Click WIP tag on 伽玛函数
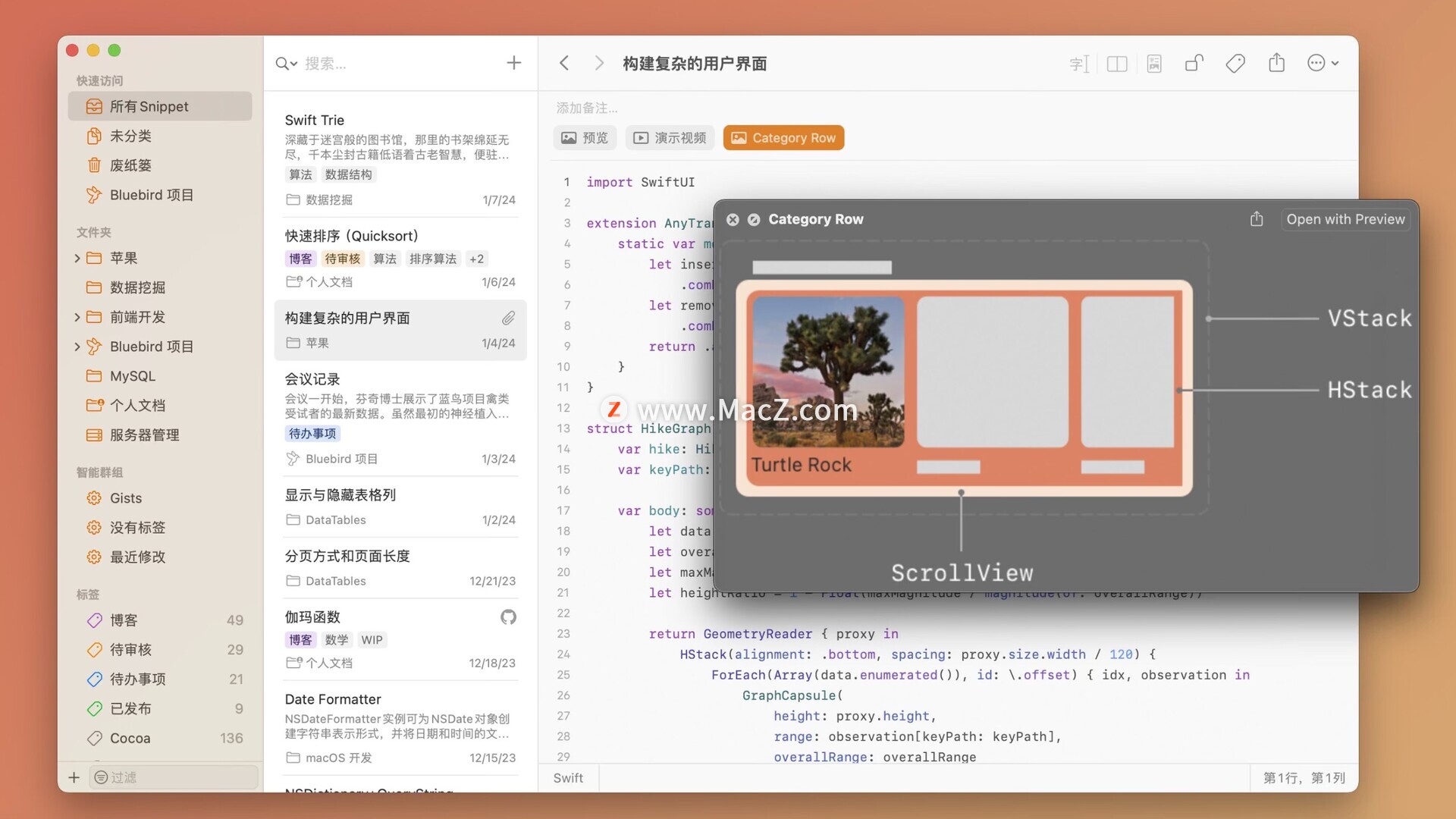The width and height of the screenshot is (1456, 819). [x=372, y=640]
